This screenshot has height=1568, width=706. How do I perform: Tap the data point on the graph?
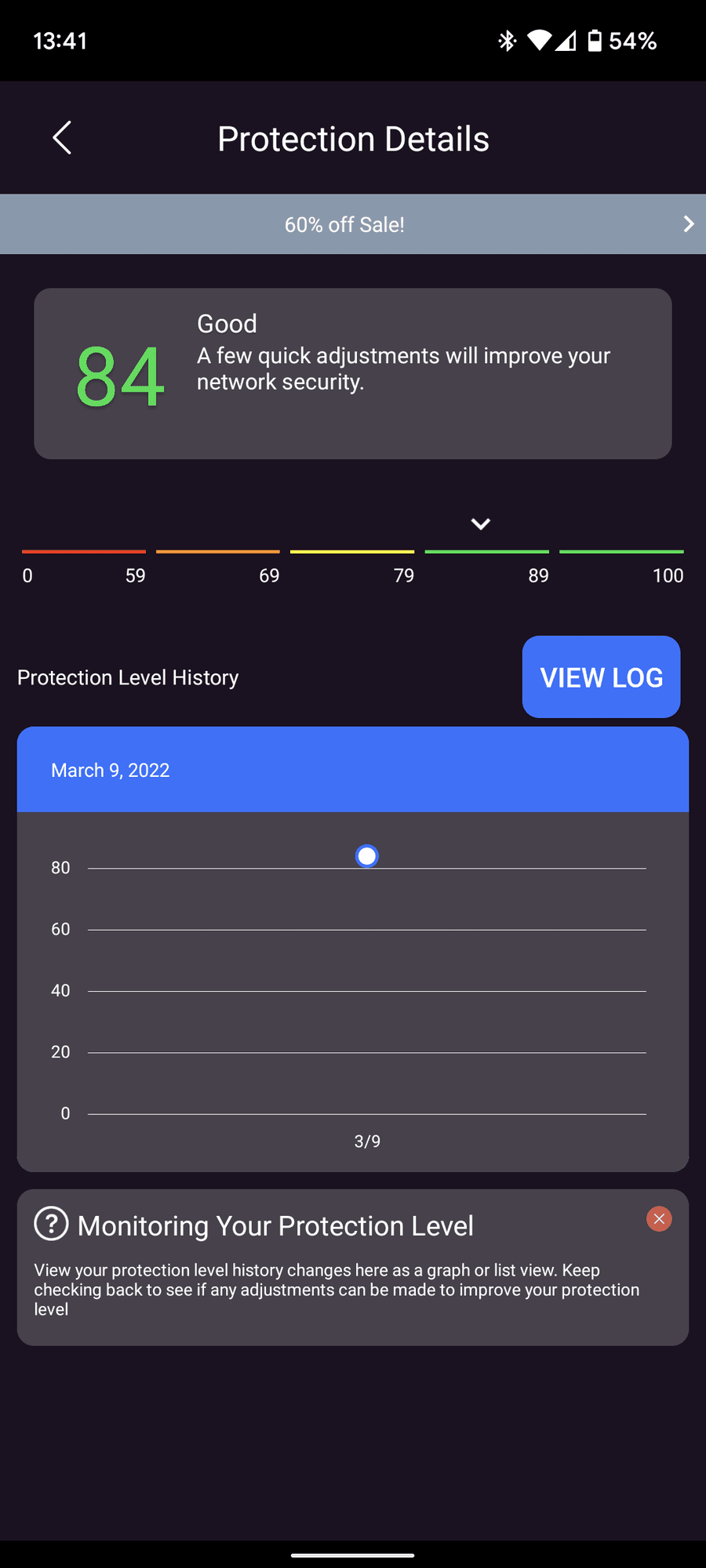coord(367,855)
